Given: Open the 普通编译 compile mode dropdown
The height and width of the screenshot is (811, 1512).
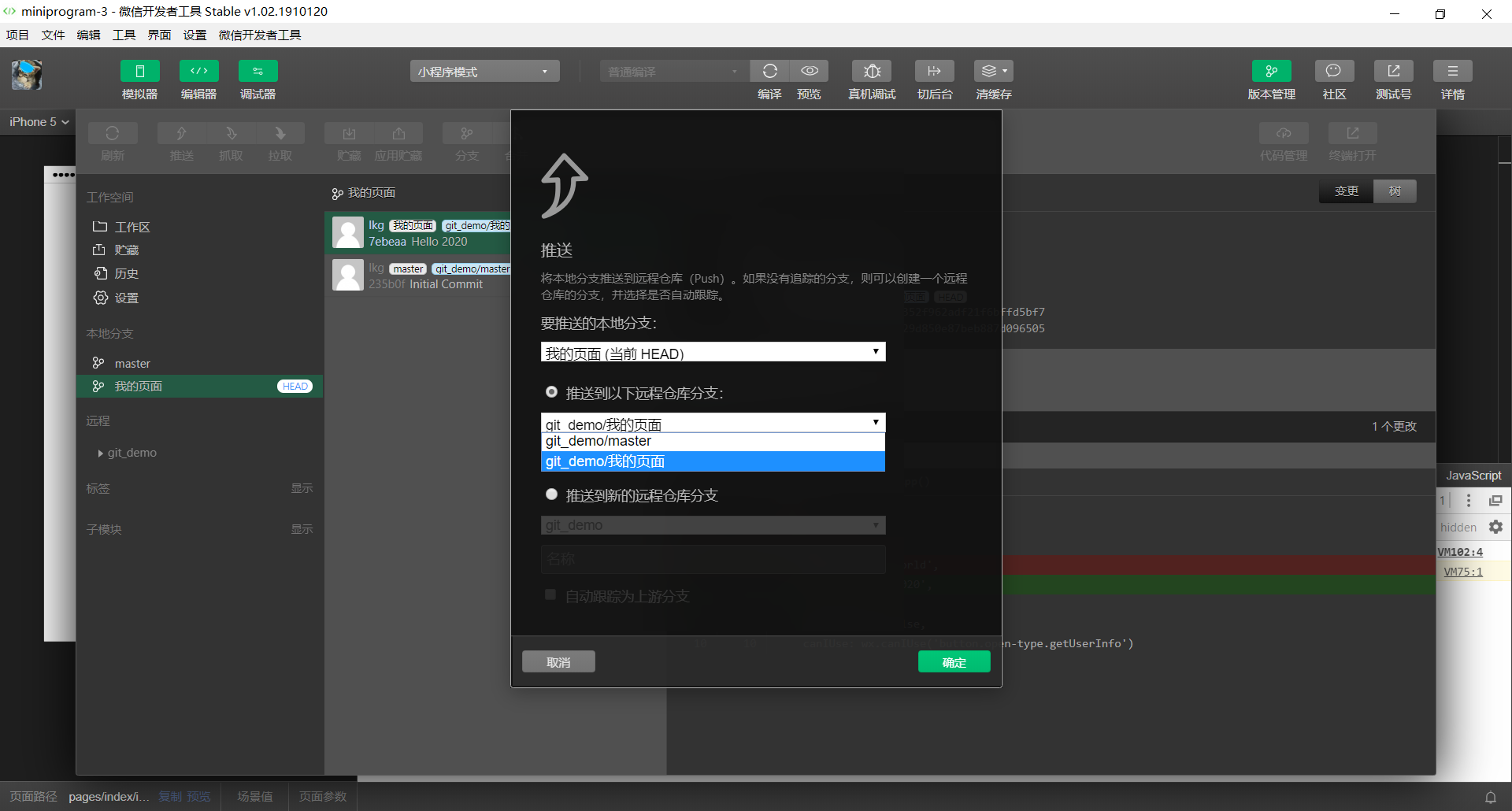Looking at the screenshot, I should coord(675,72).
